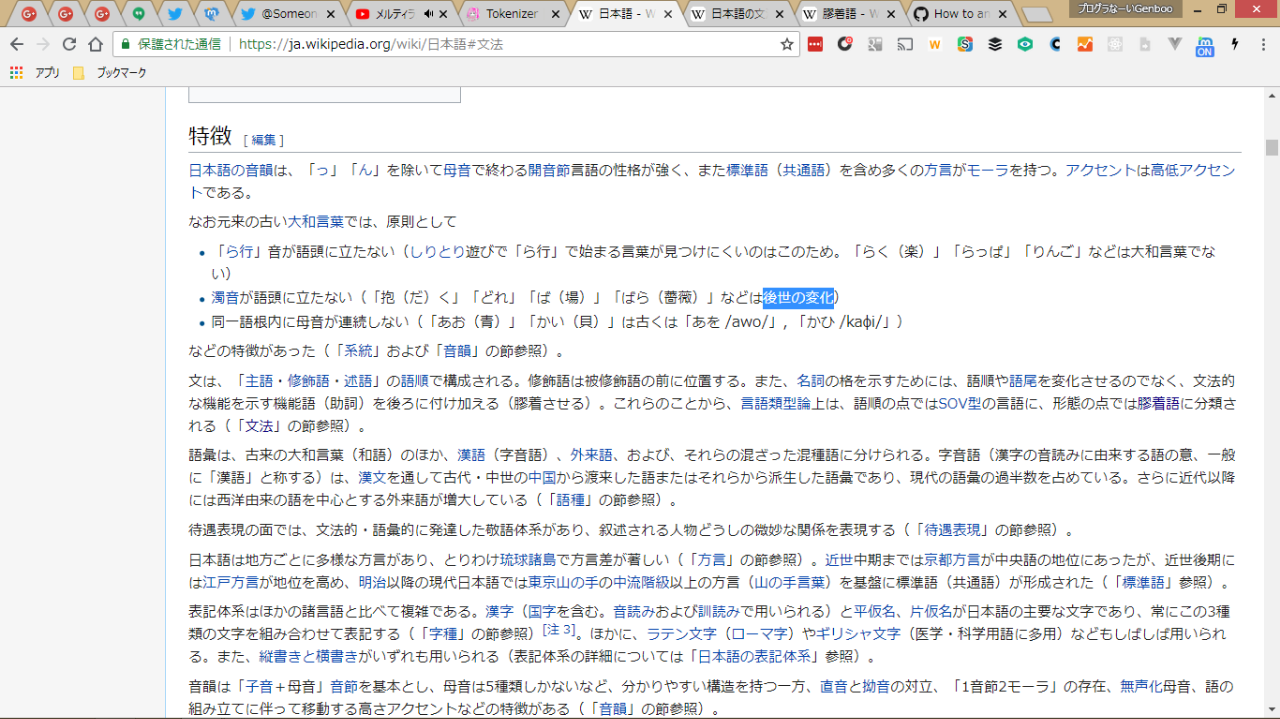Click the red LastPass extension icon
The width and height of the screenshot is (1280, 719).
[815, 44]
